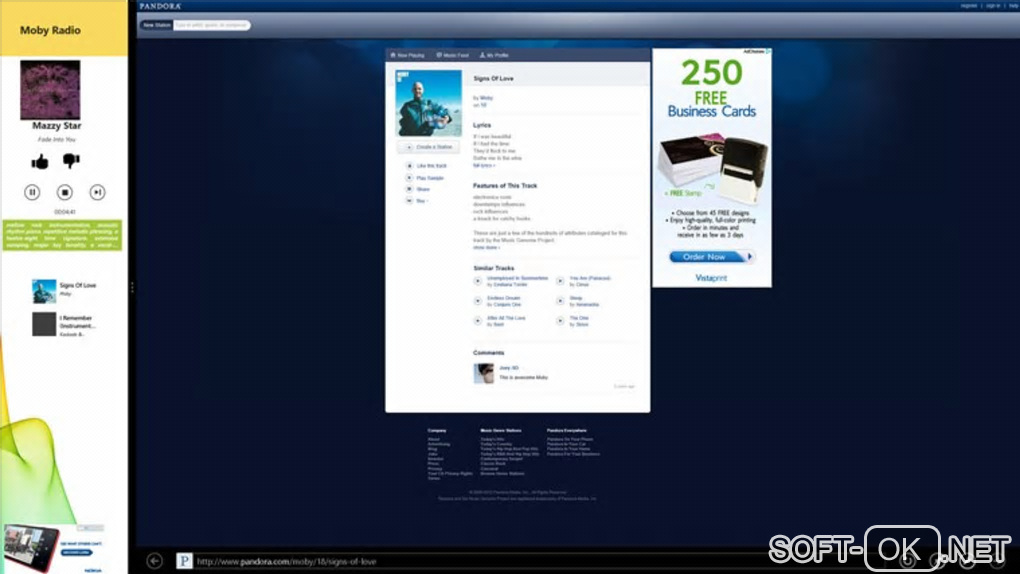The width and height of the screenshot is (1020, 574).
Task: Focus the artist or song search field
Action: pyautogui.click(x=211, y=25)
